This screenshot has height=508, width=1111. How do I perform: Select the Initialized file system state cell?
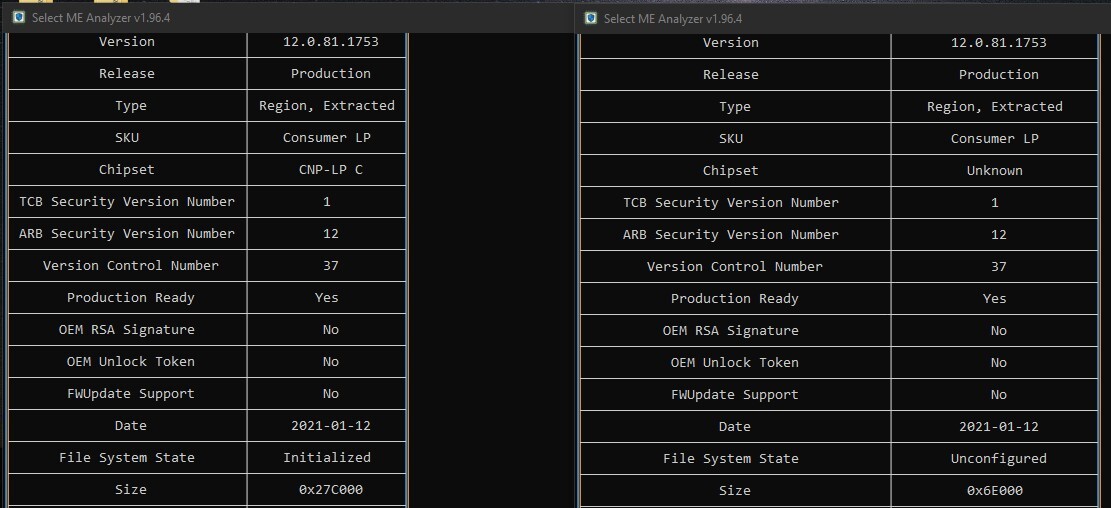(326, 457)
